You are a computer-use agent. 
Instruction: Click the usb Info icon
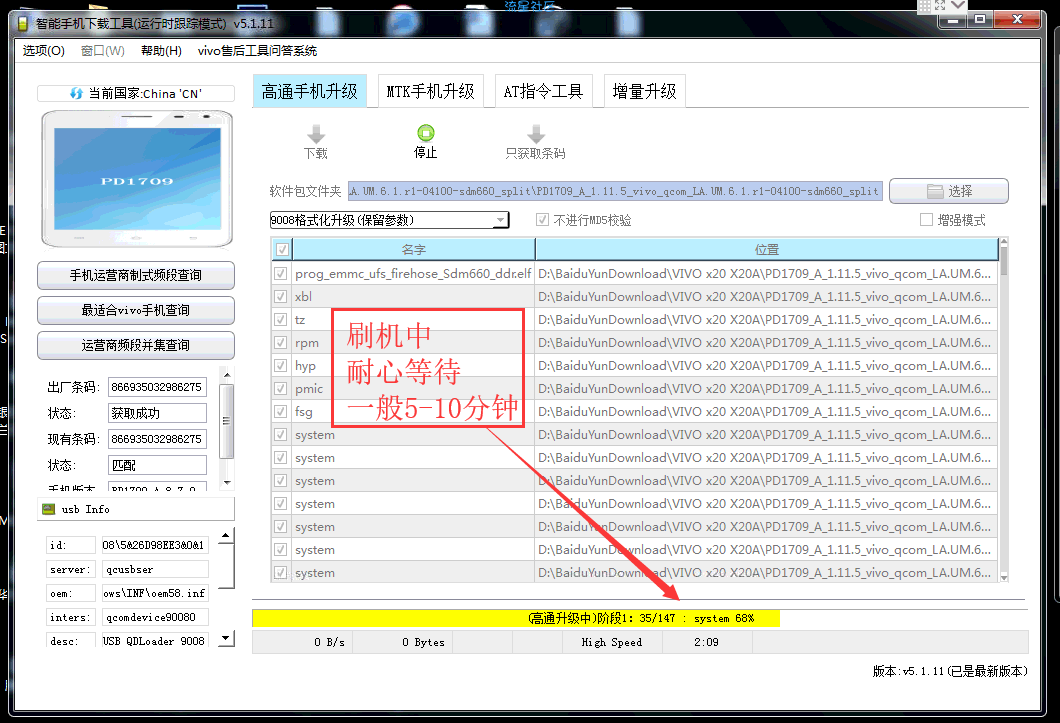pyautogui.click(x=49, y=509)
